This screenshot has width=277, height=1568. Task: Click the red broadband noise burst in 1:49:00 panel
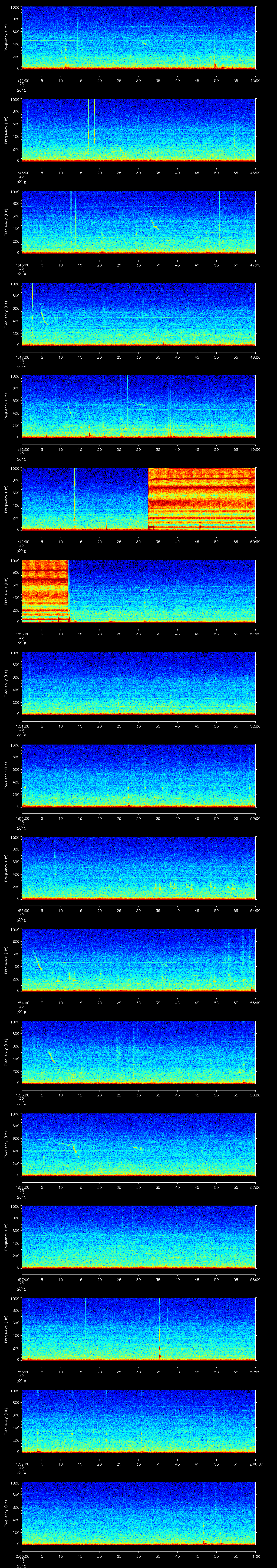(x=202, y=499)
